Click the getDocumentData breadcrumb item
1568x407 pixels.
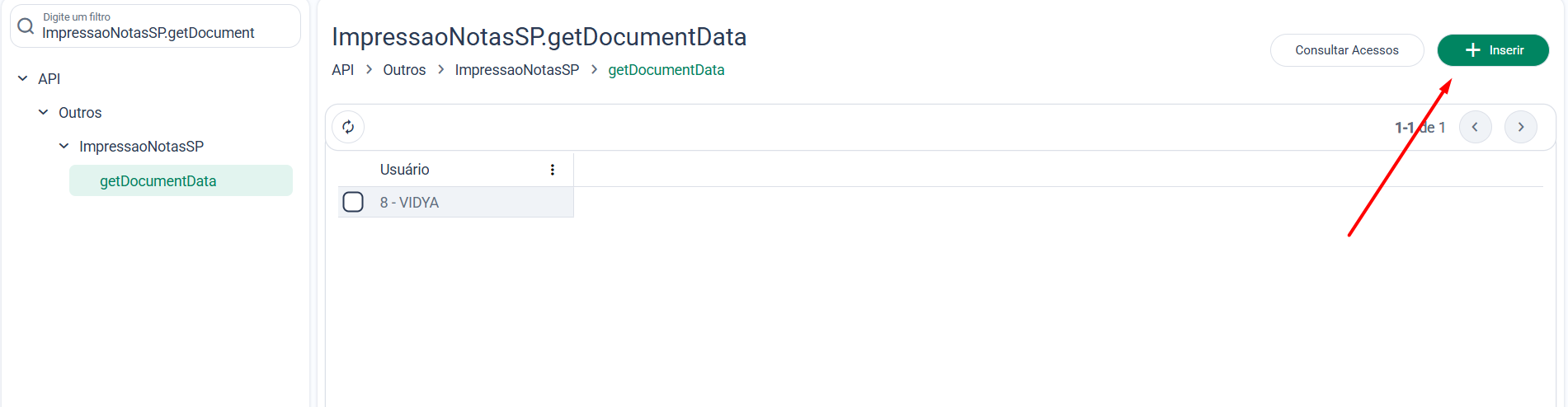click(x=666, y=70)
